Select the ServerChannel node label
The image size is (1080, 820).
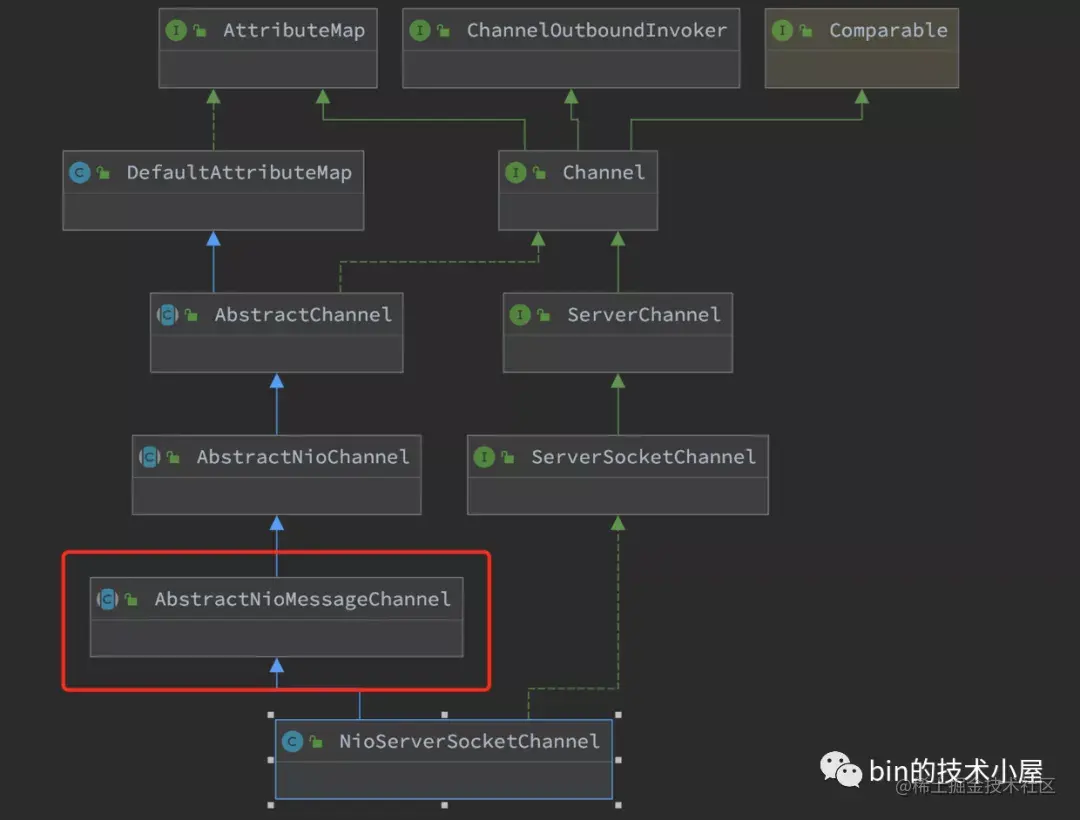click(644, 315)
